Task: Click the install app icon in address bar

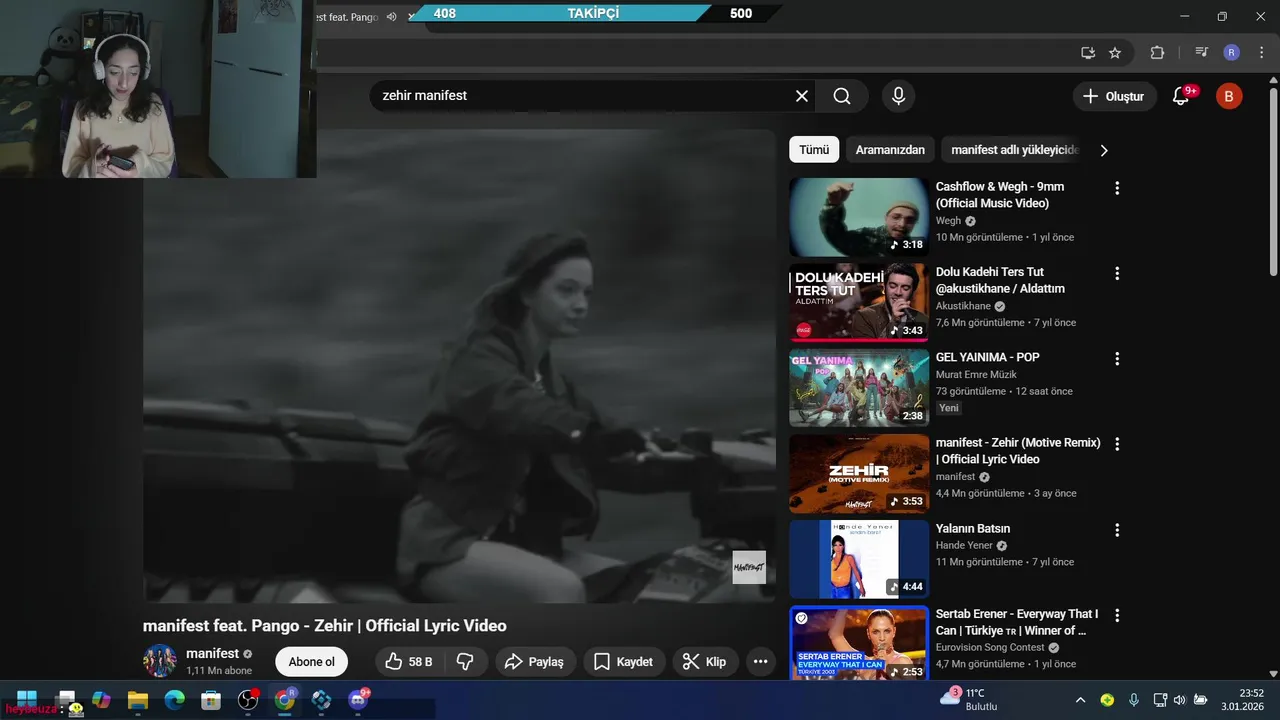Action: [1088, 53]
